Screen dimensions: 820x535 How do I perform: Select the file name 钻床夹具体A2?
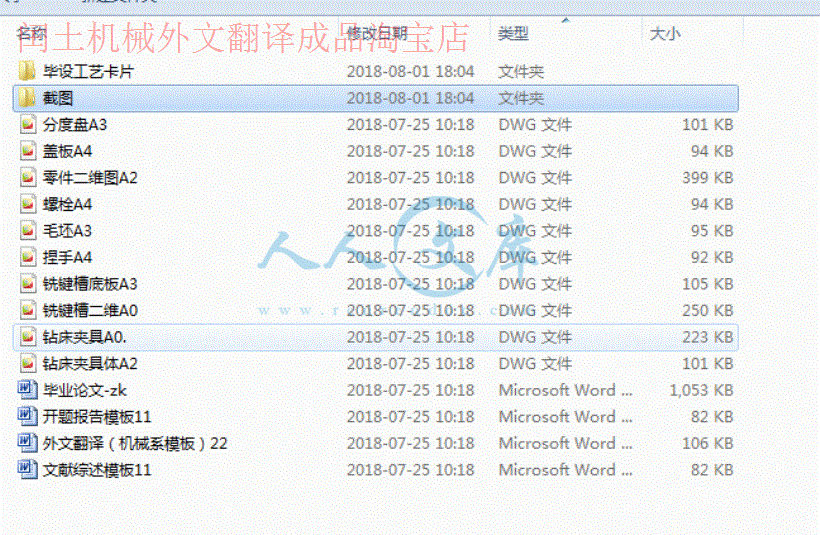pos(90,363)
